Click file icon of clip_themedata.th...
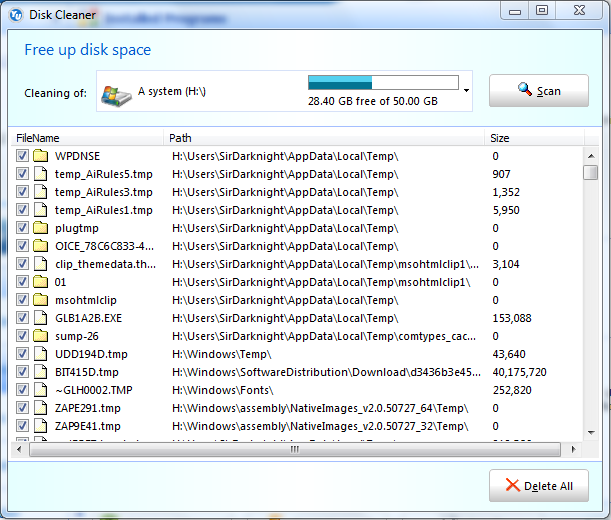 pyautogui.click(x=41, y=264)
